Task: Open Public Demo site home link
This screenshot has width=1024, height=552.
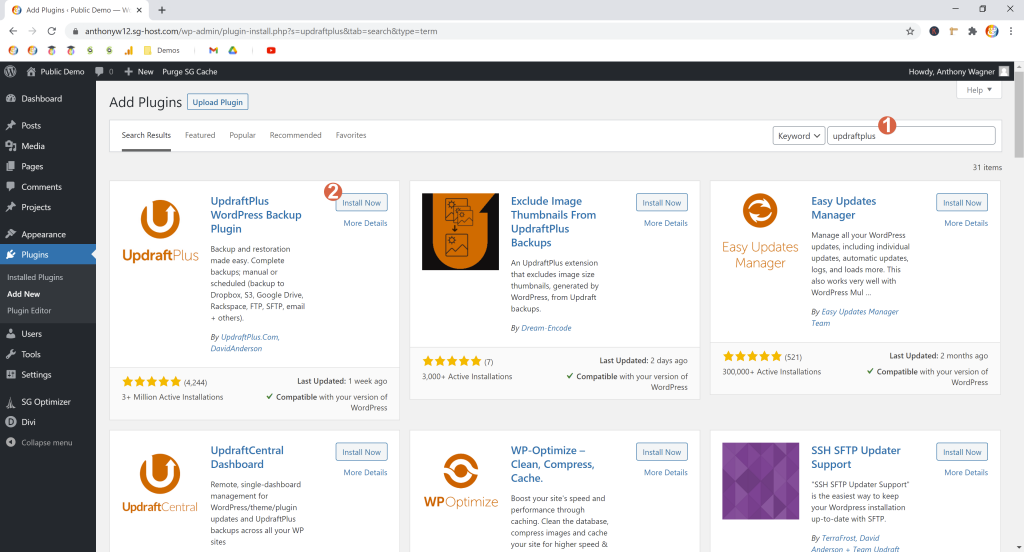Action: (x=56, y=71)
